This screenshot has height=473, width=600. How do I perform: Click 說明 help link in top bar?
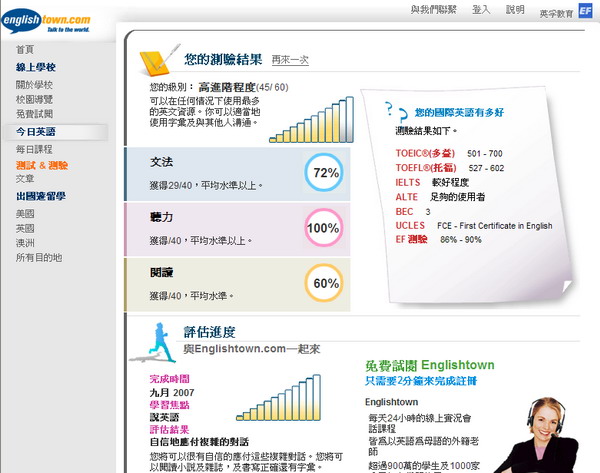click(515, 10)
